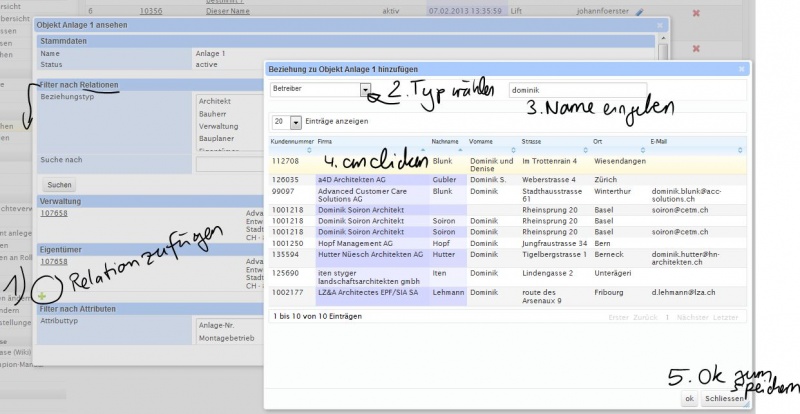The image size is (800, 414).
Task: Sort table by Strasse column arrows
Action: point(585,150)
